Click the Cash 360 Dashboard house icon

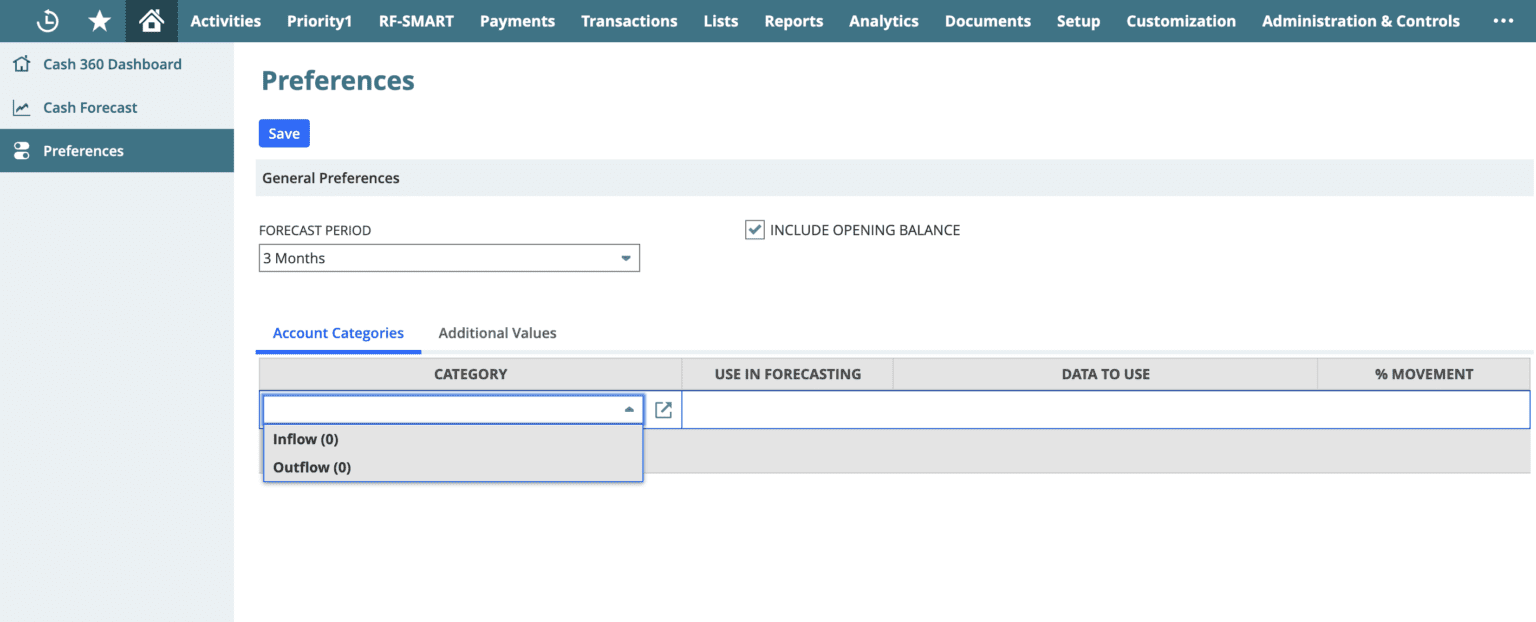pos(21,63)
